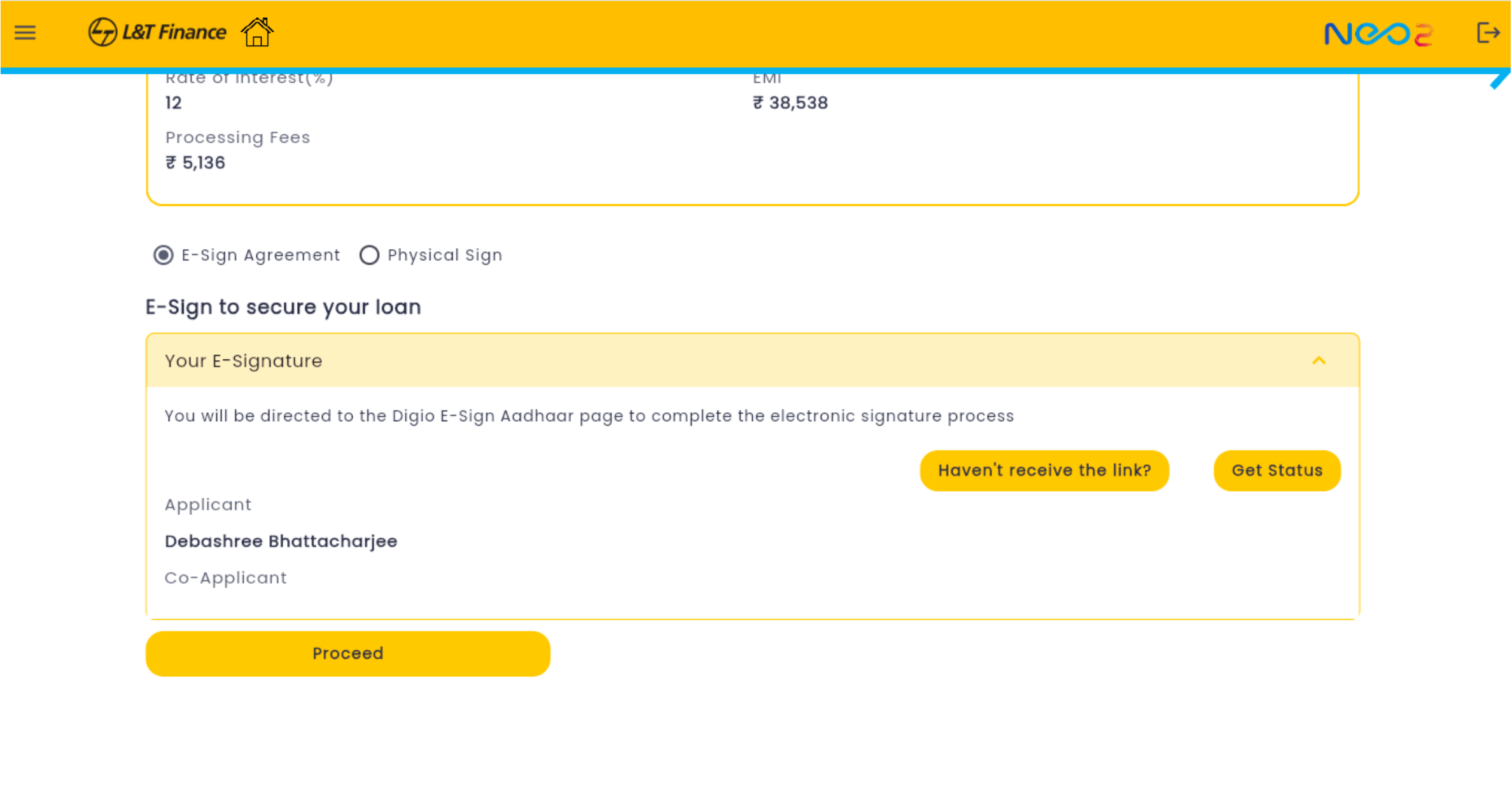
Task: Click the E-Sign to secure your loan heading
Action: pos(283,307)
